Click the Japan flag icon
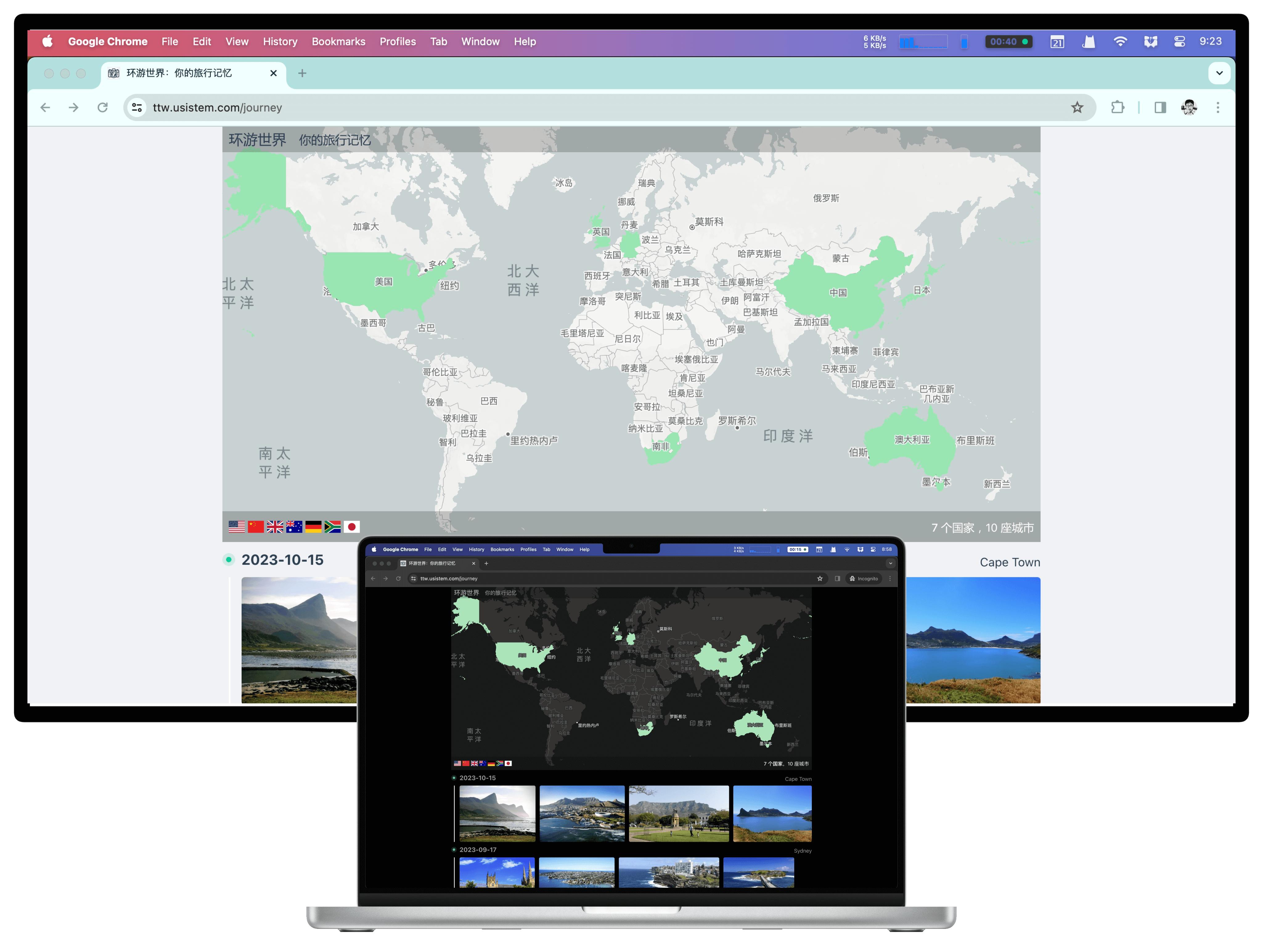Viewport: 1263px width, 952px height. (352, 527)
